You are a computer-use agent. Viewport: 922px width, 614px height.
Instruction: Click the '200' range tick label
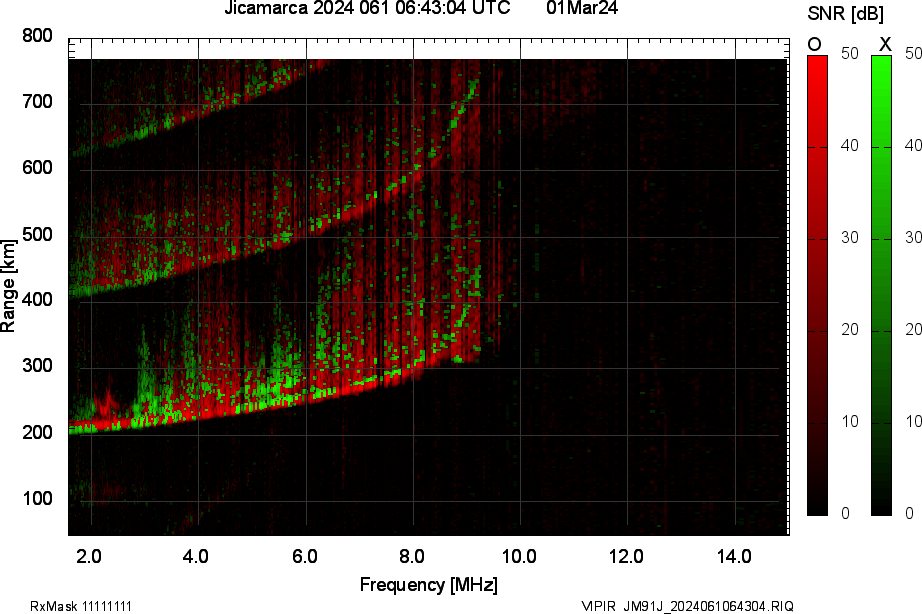click(x=37, y=432)
